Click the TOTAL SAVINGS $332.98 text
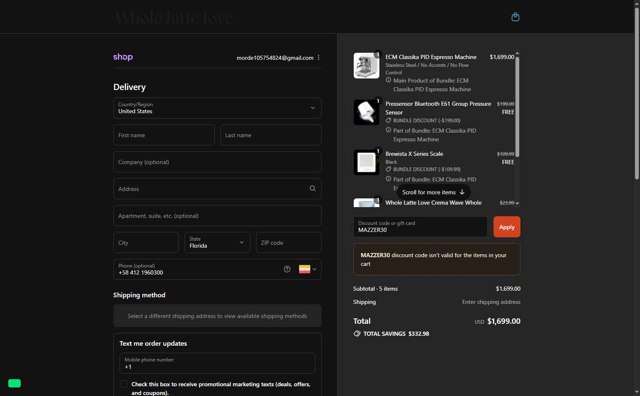This screenshot has height=396, width=640. coord(396,334)
